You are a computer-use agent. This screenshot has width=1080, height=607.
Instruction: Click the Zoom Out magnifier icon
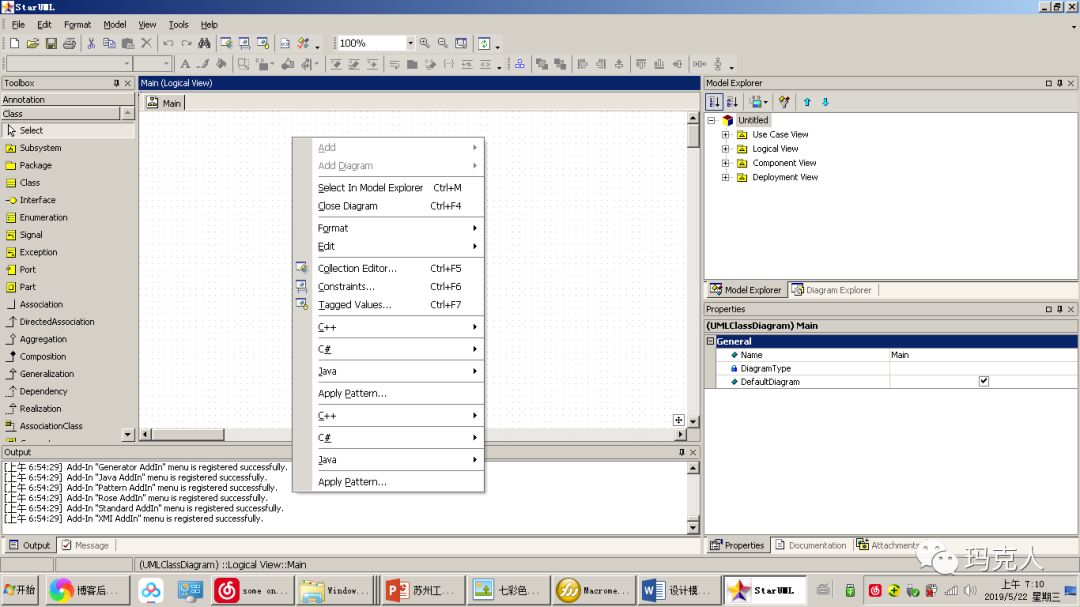click(443, 43)
